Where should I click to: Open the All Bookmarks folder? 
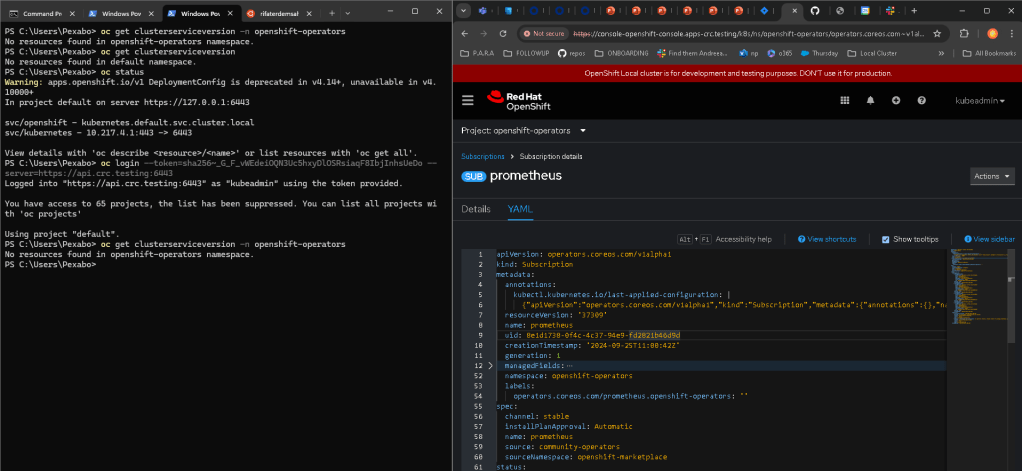[989, 53]
